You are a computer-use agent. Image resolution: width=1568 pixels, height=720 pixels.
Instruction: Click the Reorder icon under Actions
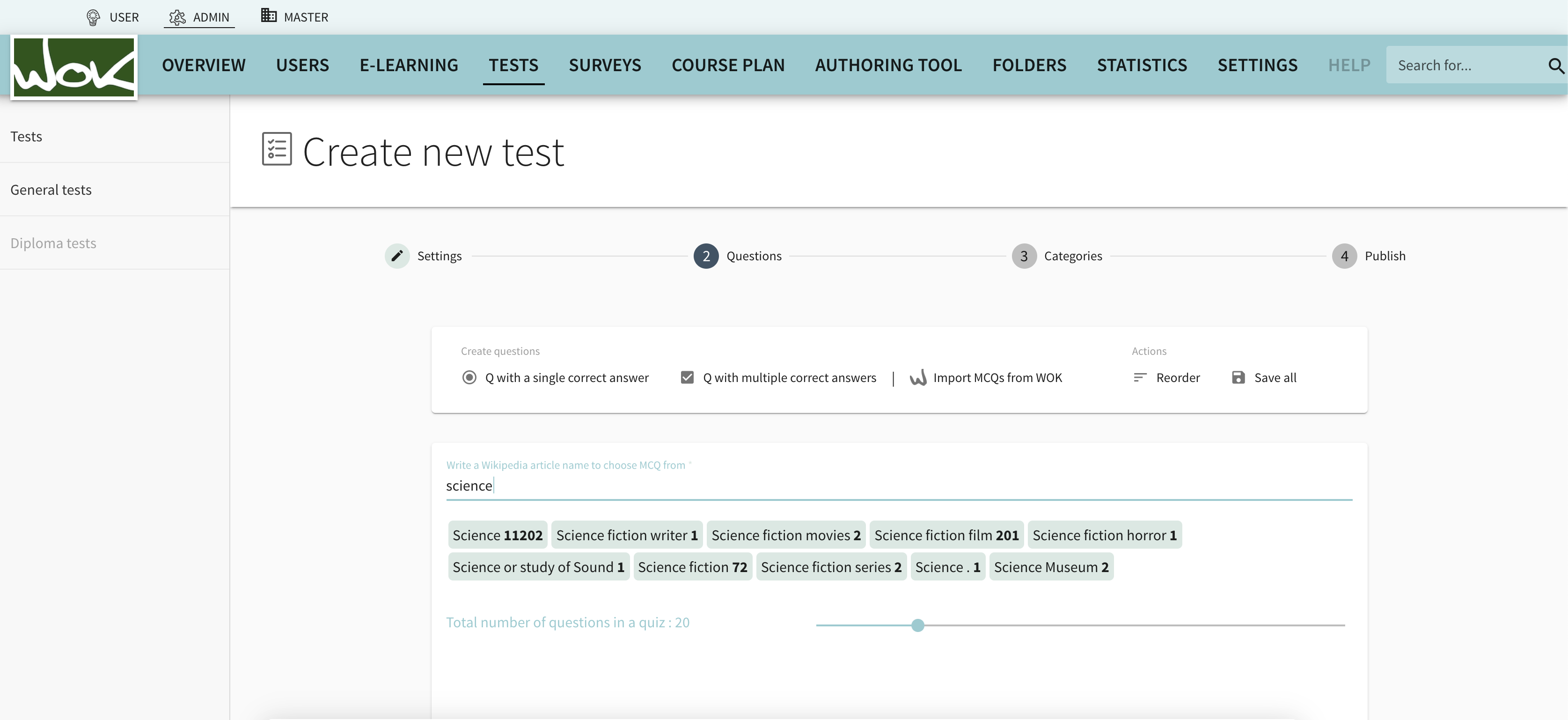[x=1141, y=377]
